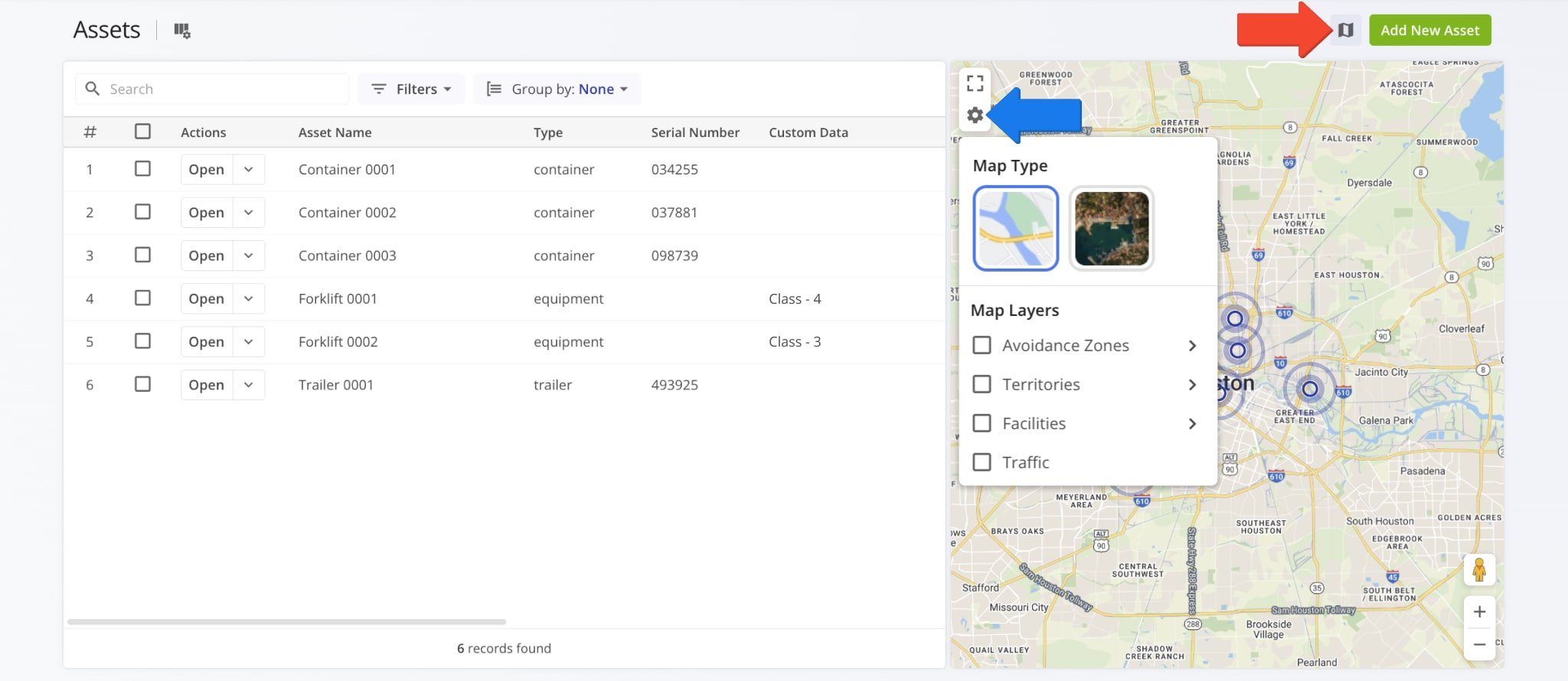Click the search magnifier icon
This screenshot has height=681, width=1568.
pos(93,89)
